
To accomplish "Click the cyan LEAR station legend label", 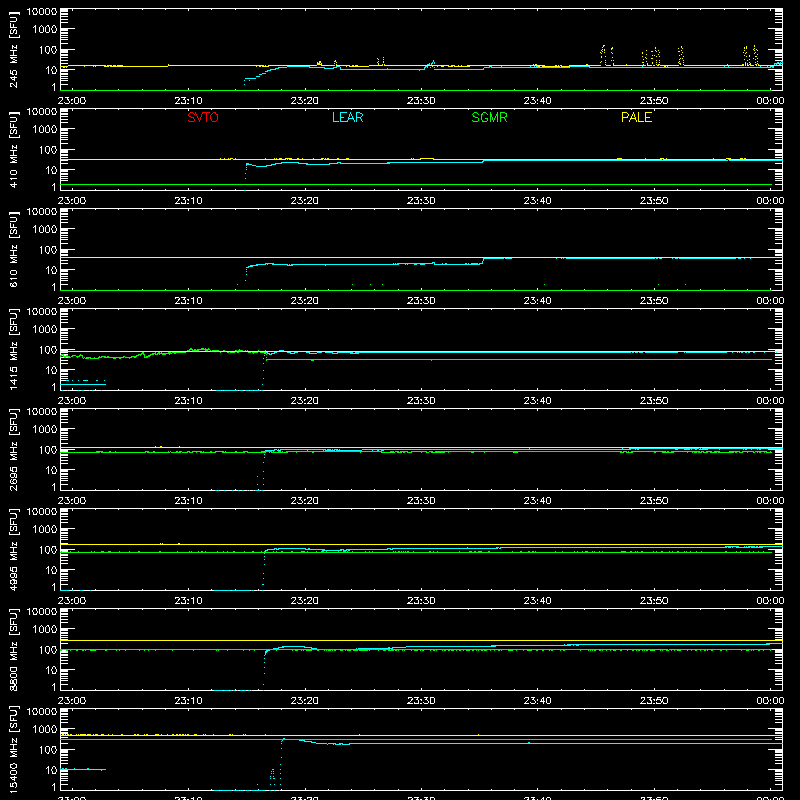I will (x=347, y=117).
